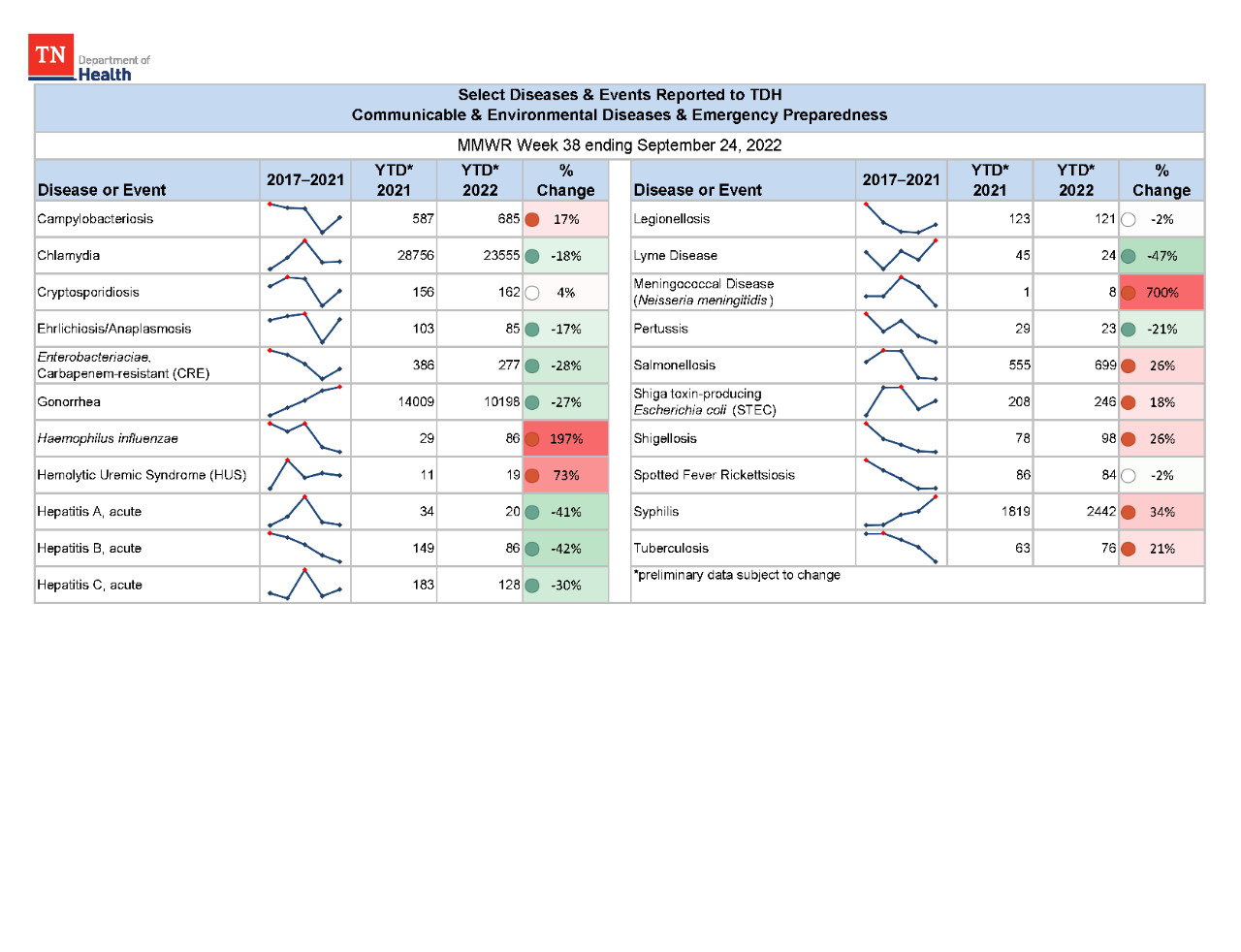Select the Shigellosis row label

click(x=665, y=438)
